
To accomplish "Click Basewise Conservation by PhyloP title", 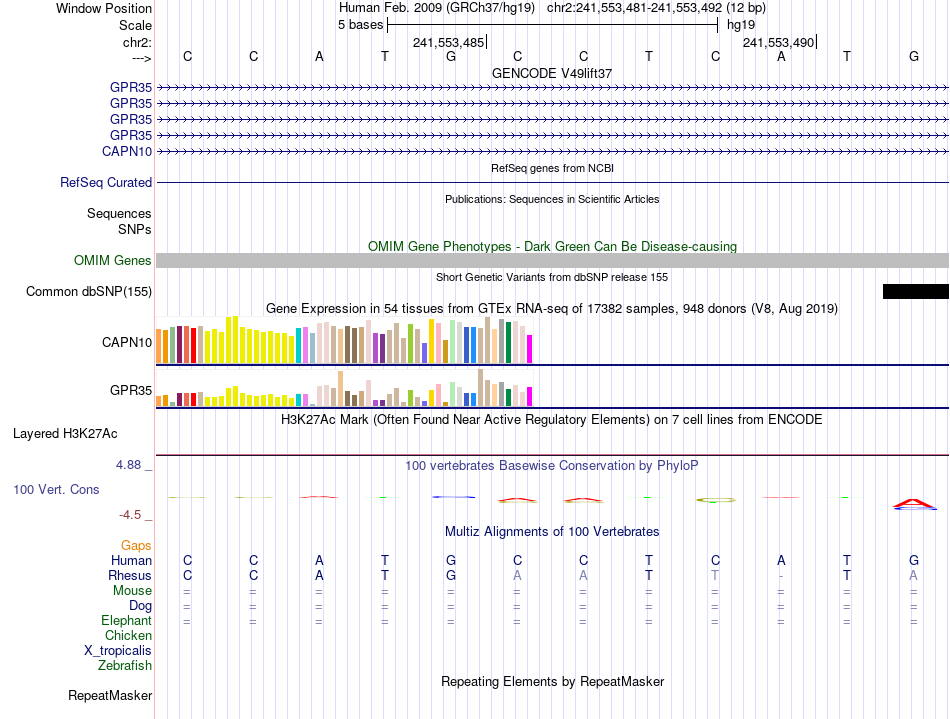I will [x=552, y=466].
